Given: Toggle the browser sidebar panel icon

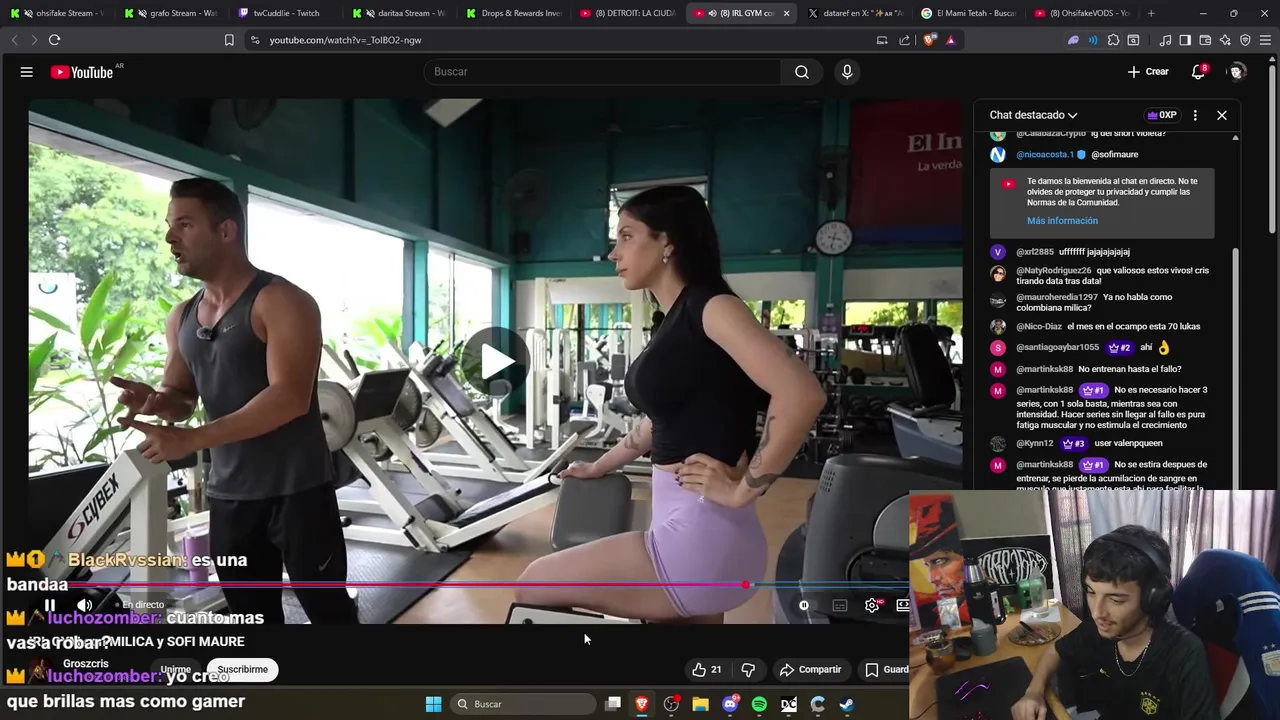Looking at the screenshot, I should (1185, 40).
